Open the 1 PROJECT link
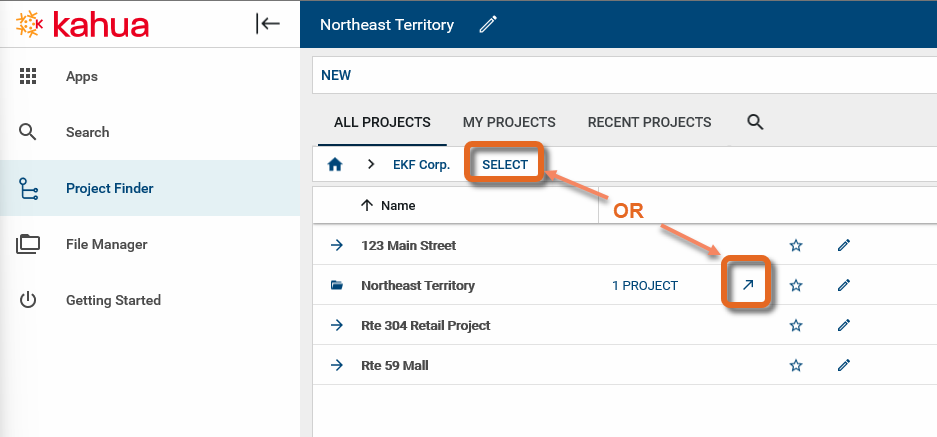The width and height of the screenshot is (937, 437). [645, 285]
